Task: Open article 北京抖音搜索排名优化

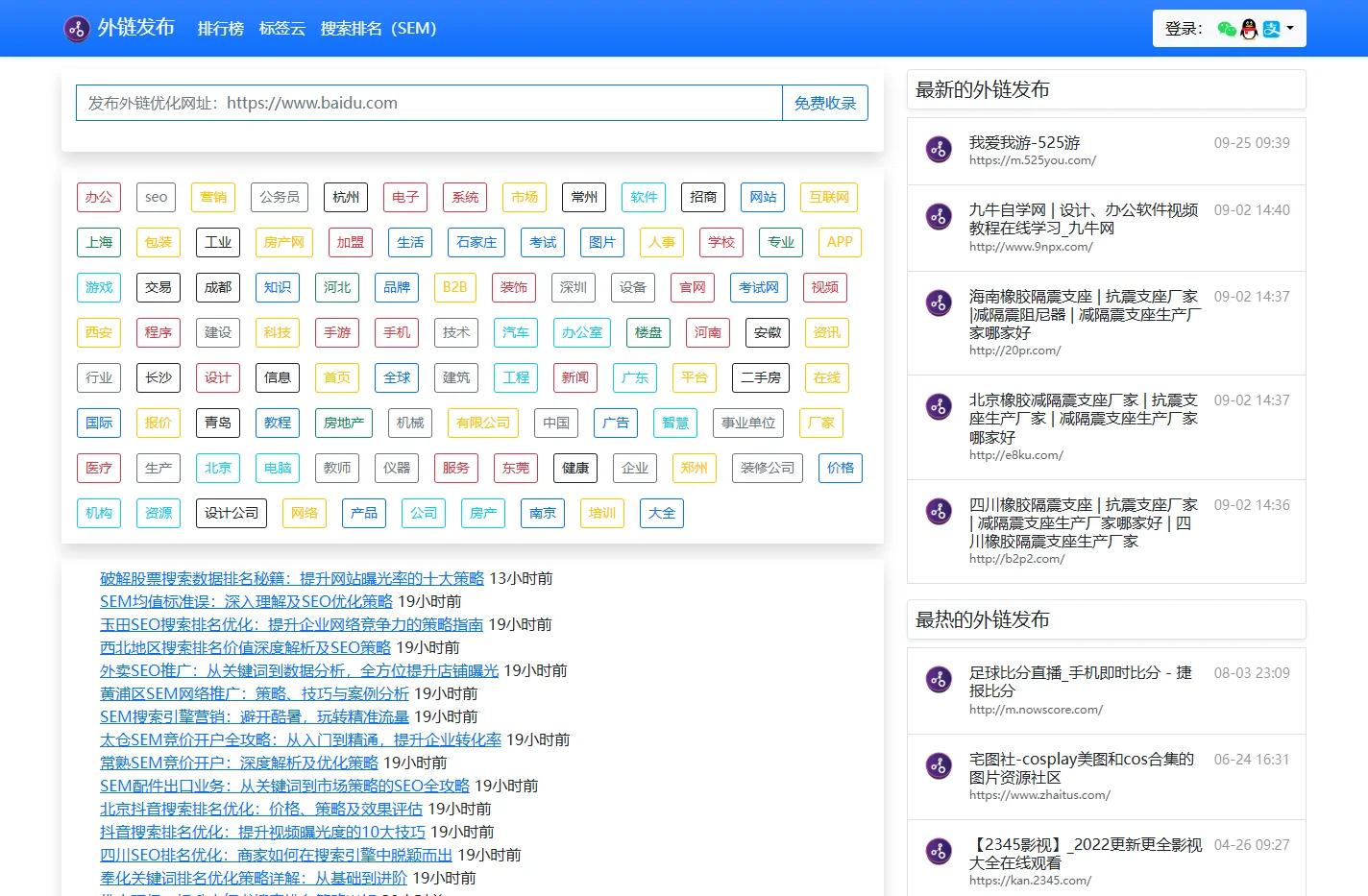Action: click(261, 809)
